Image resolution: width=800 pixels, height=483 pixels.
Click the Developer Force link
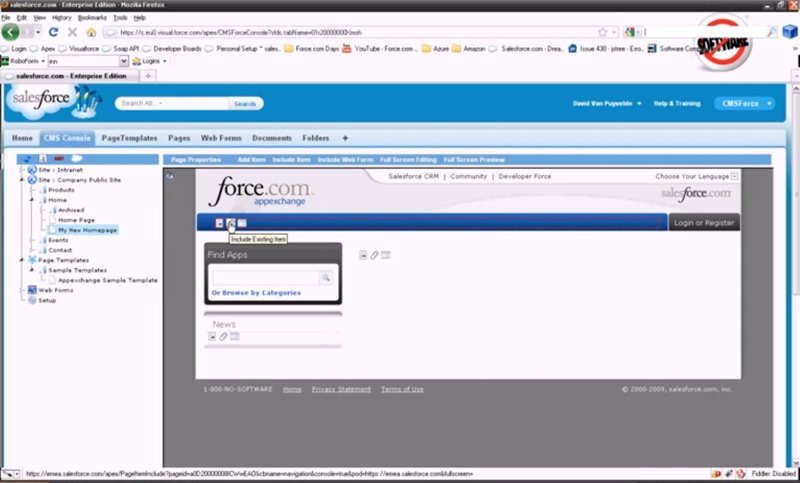(525, 176)
